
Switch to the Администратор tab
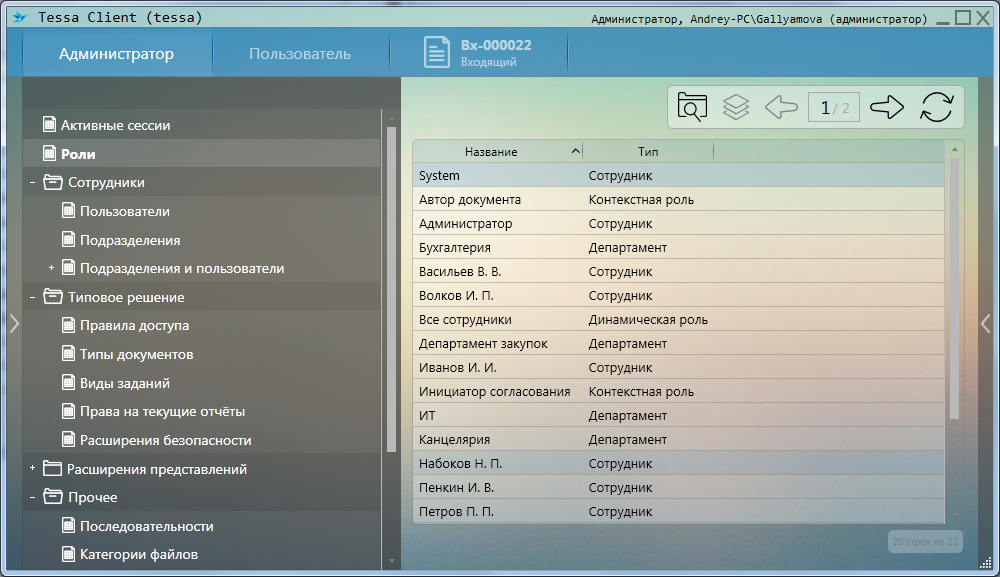(116, 54)
